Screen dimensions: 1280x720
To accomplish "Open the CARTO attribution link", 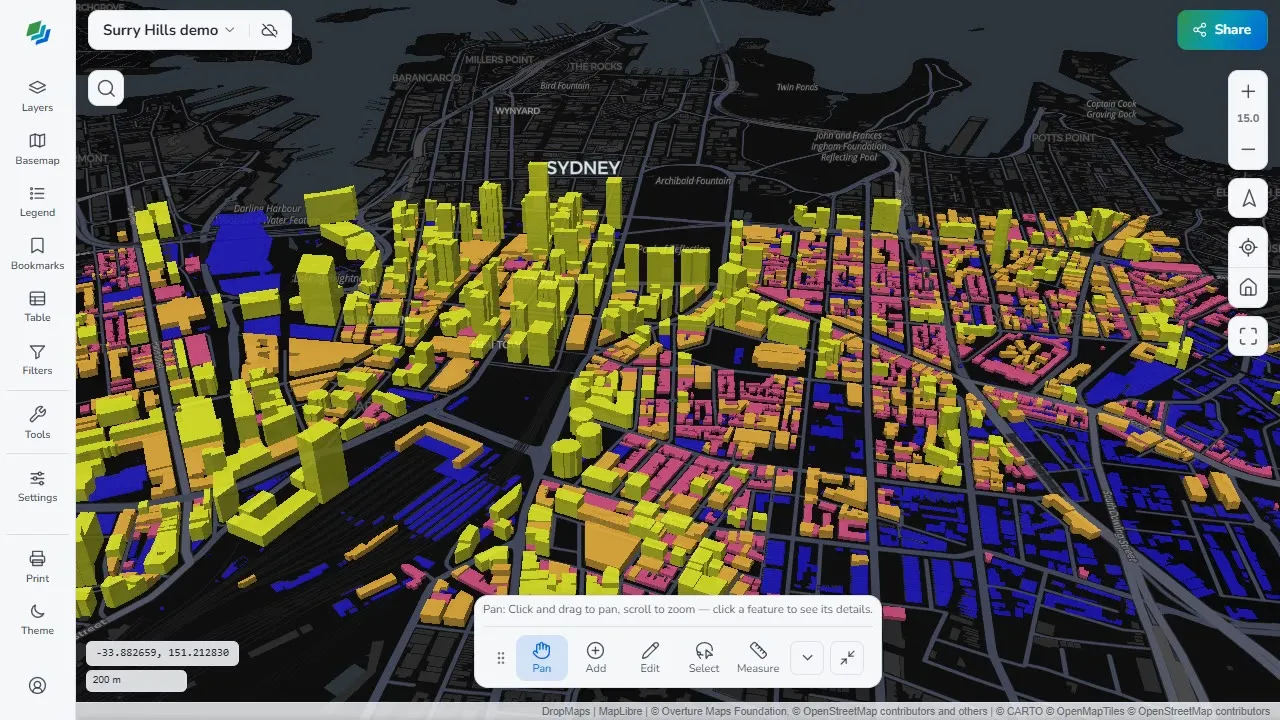I will click(1022, 712).
